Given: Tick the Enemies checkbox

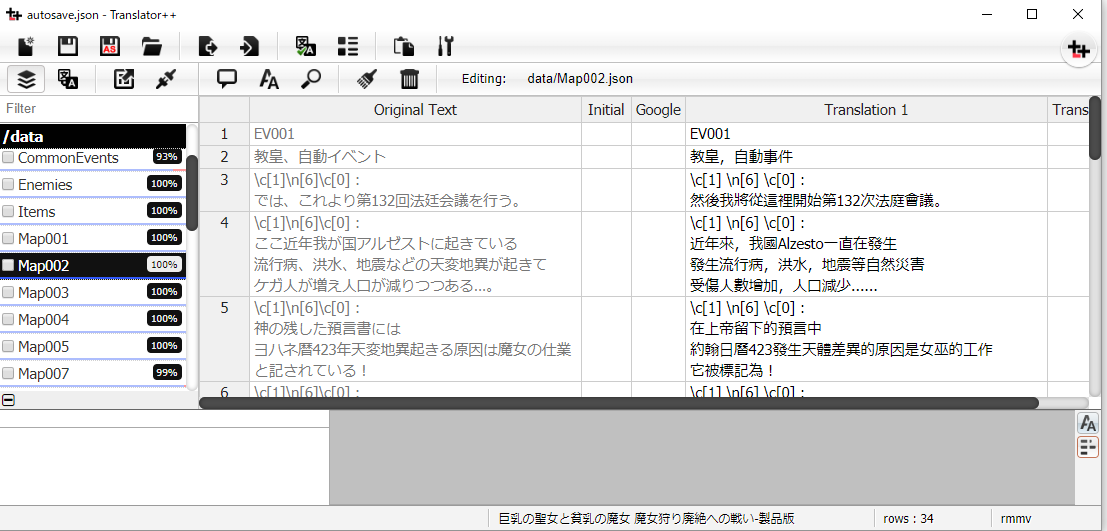Looking at the screenshot, I should point(8,184).
